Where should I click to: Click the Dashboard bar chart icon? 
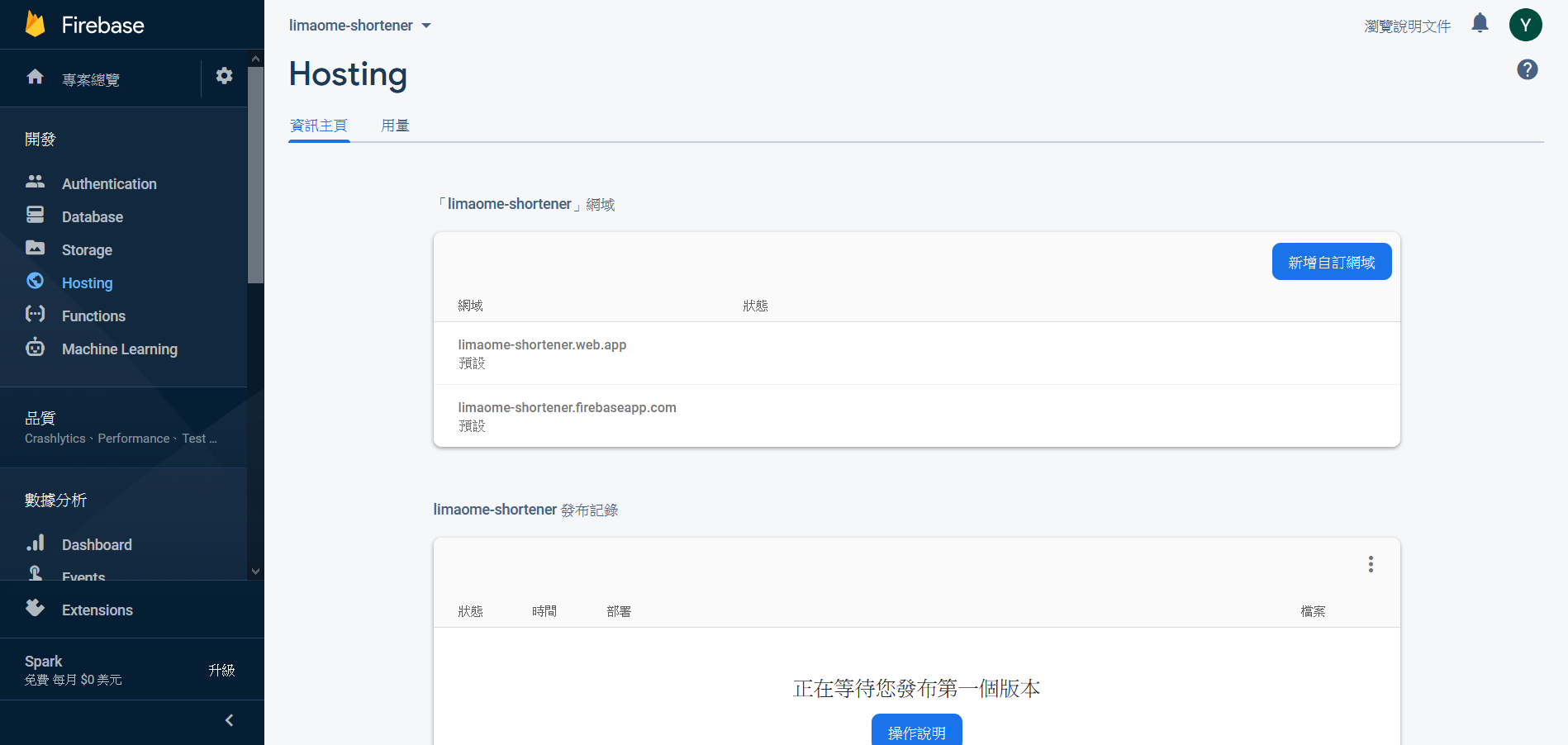[35, 543]
